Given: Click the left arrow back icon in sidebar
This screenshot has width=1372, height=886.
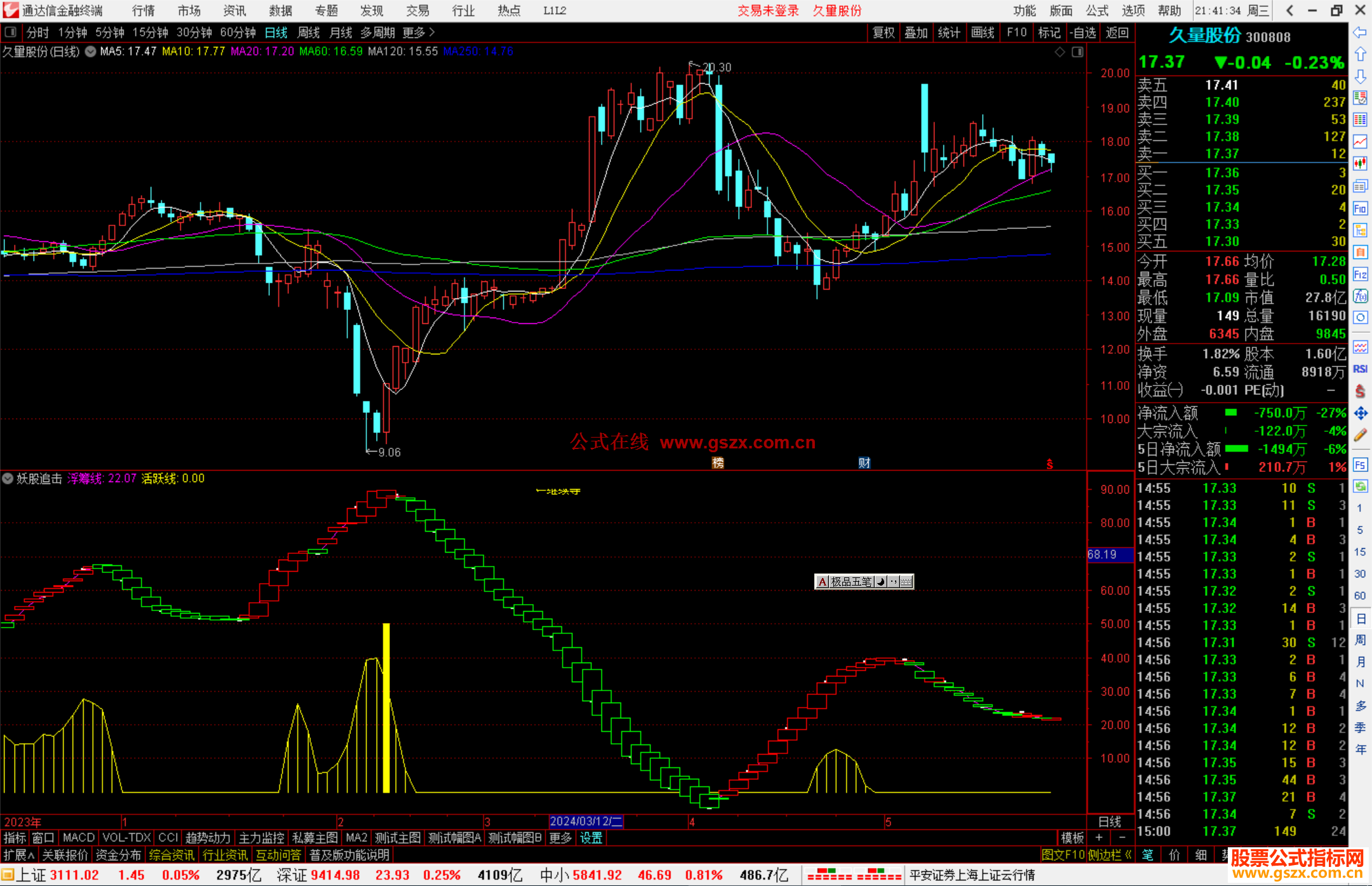Looking at the screenshot, I should 1360,32.
